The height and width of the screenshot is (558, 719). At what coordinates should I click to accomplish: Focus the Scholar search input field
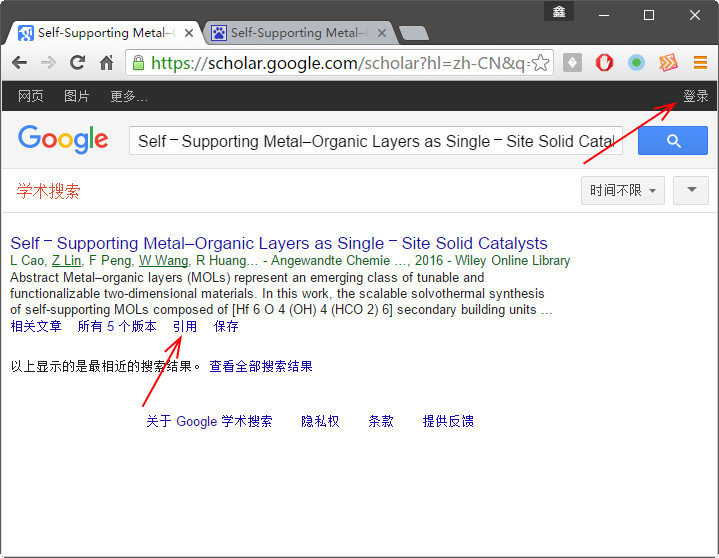(376, 141)
